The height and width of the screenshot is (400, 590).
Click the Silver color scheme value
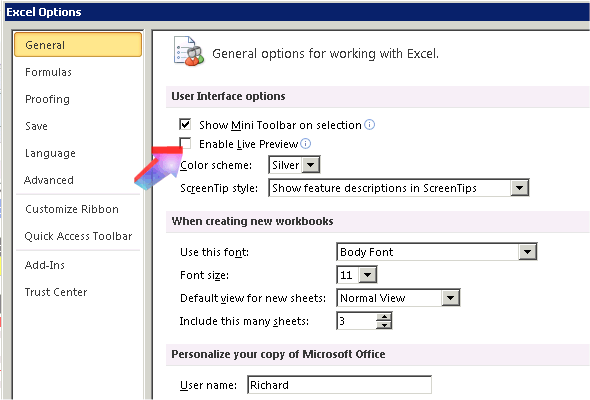286,165
